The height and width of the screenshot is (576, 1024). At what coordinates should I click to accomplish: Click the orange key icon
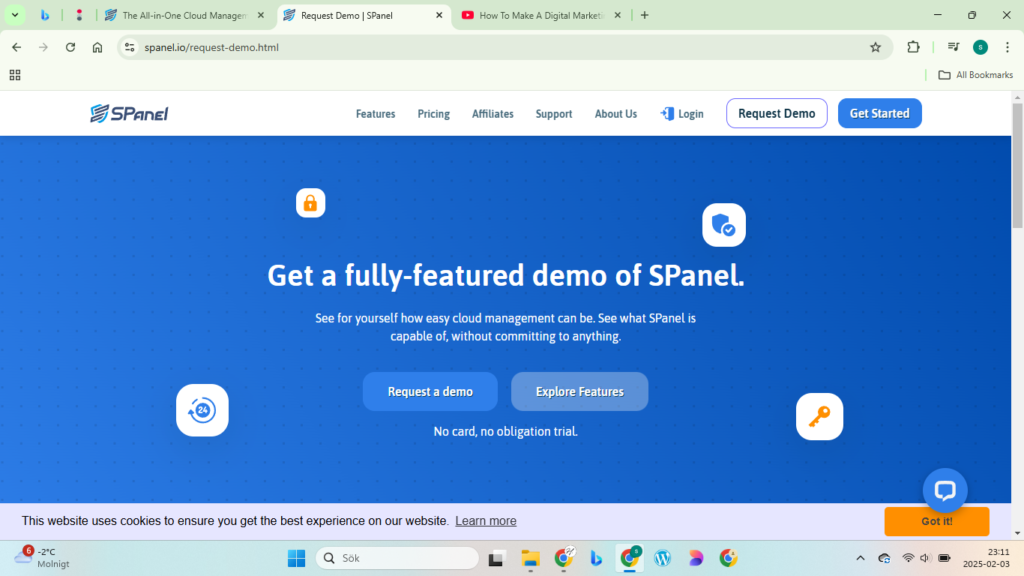[820, 417]
